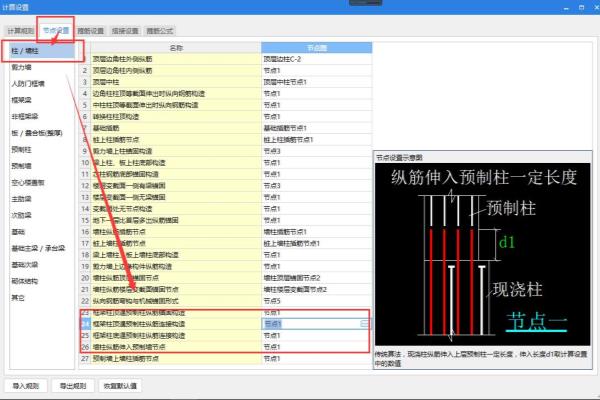Select 剪力墙 in the component list
This screenshot has height=400, width=600.
[22, 67]
